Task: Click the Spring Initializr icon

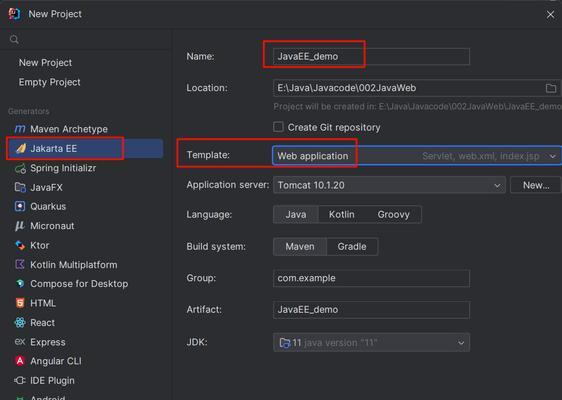Action: point(20,168)
